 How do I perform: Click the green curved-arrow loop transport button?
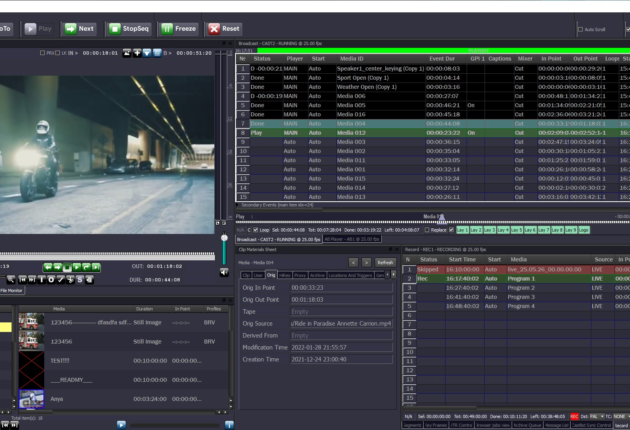(86, 267)
